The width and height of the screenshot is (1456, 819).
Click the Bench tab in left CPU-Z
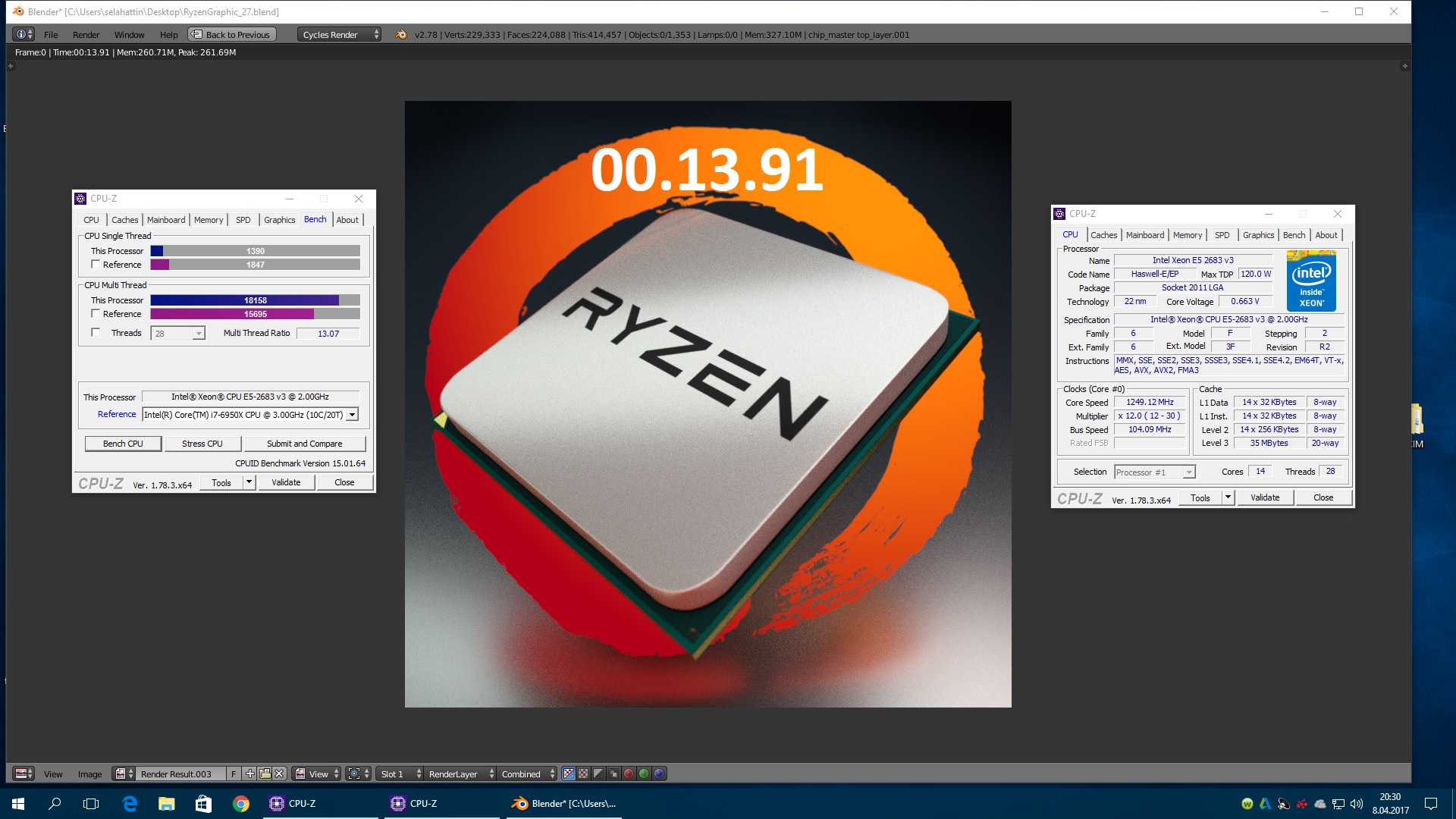(x=313, y=219)
